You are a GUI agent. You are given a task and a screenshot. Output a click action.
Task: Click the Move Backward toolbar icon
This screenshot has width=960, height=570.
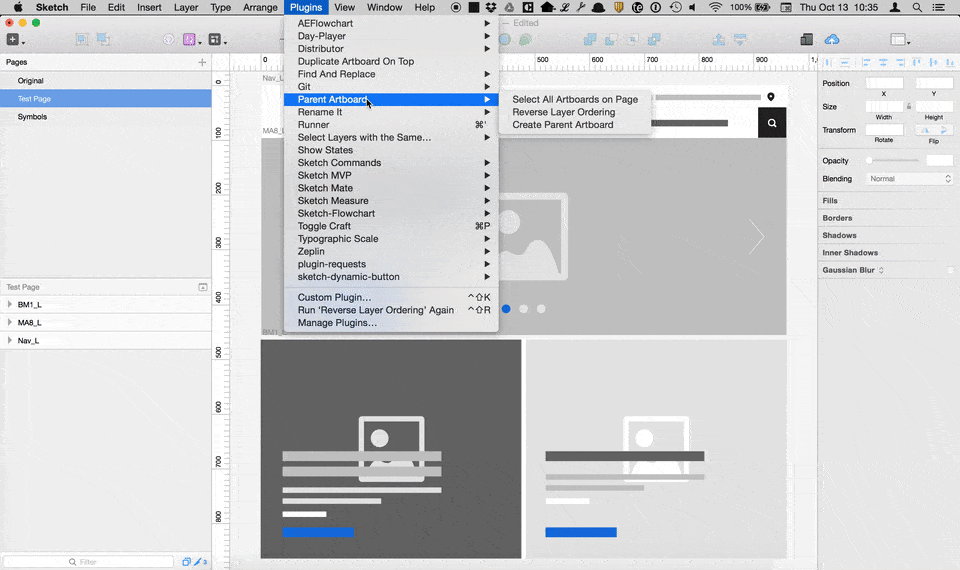(x=740, y=40)
